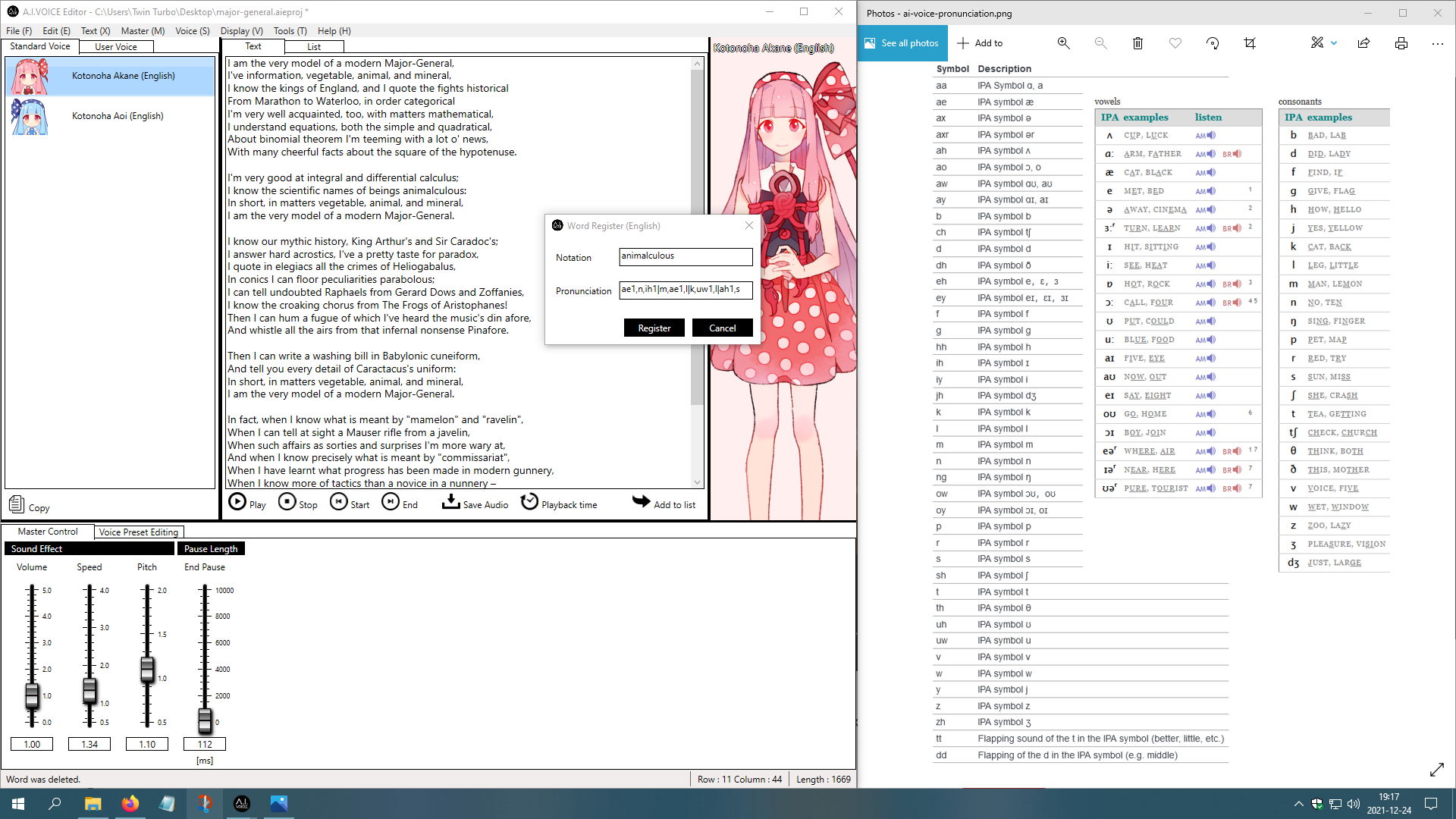Image resolution: width=1456 pixels, height=819 pixels.
Task: Cancel the Word Register dialog
Action: click(722, 328)
